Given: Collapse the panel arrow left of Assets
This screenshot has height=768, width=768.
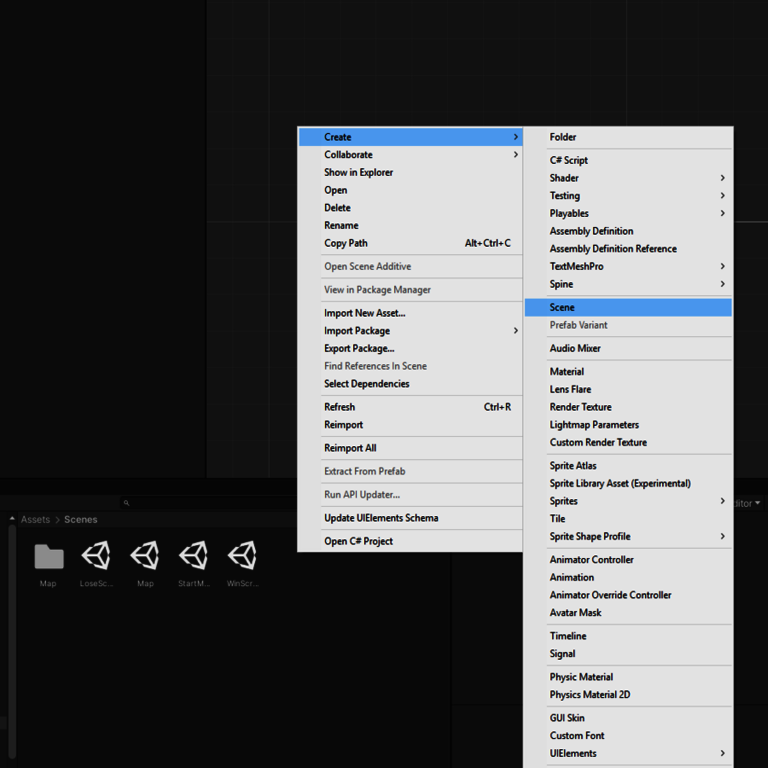Looking at the screenshot, I should [x=12, y=519].
